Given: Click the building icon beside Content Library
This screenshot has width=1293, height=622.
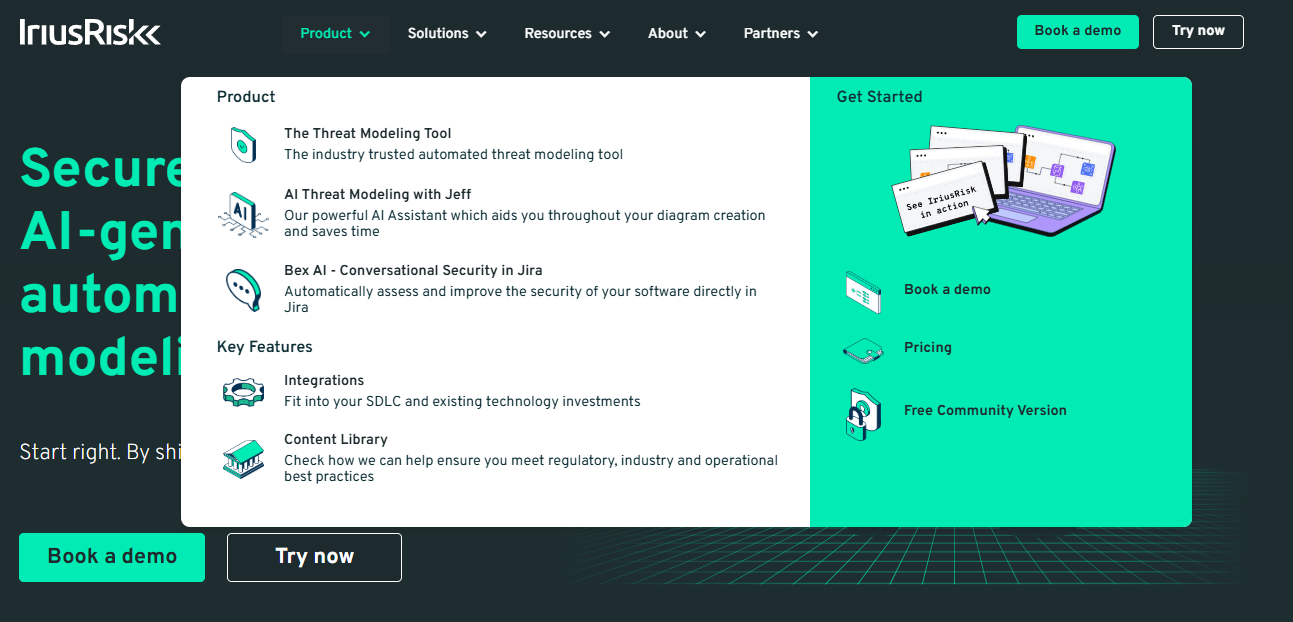Looking at the screenshot, I should [x=243, y=458].
